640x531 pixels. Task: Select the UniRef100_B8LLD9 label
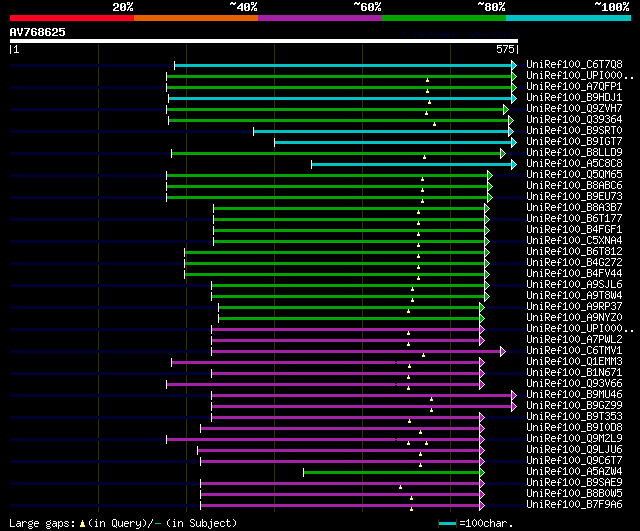pos(574,153)
